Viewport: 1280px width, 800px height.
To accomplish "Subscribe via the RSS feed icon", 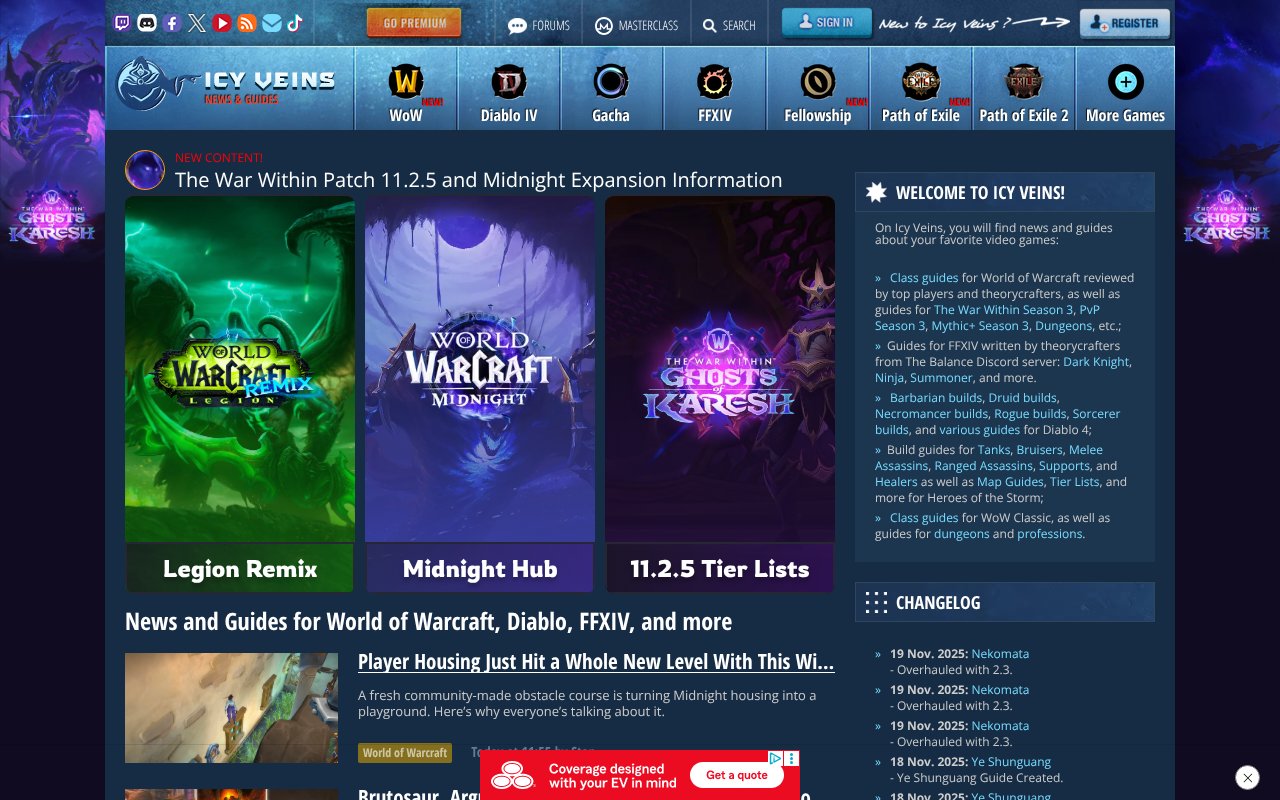I will click(246, 22).
